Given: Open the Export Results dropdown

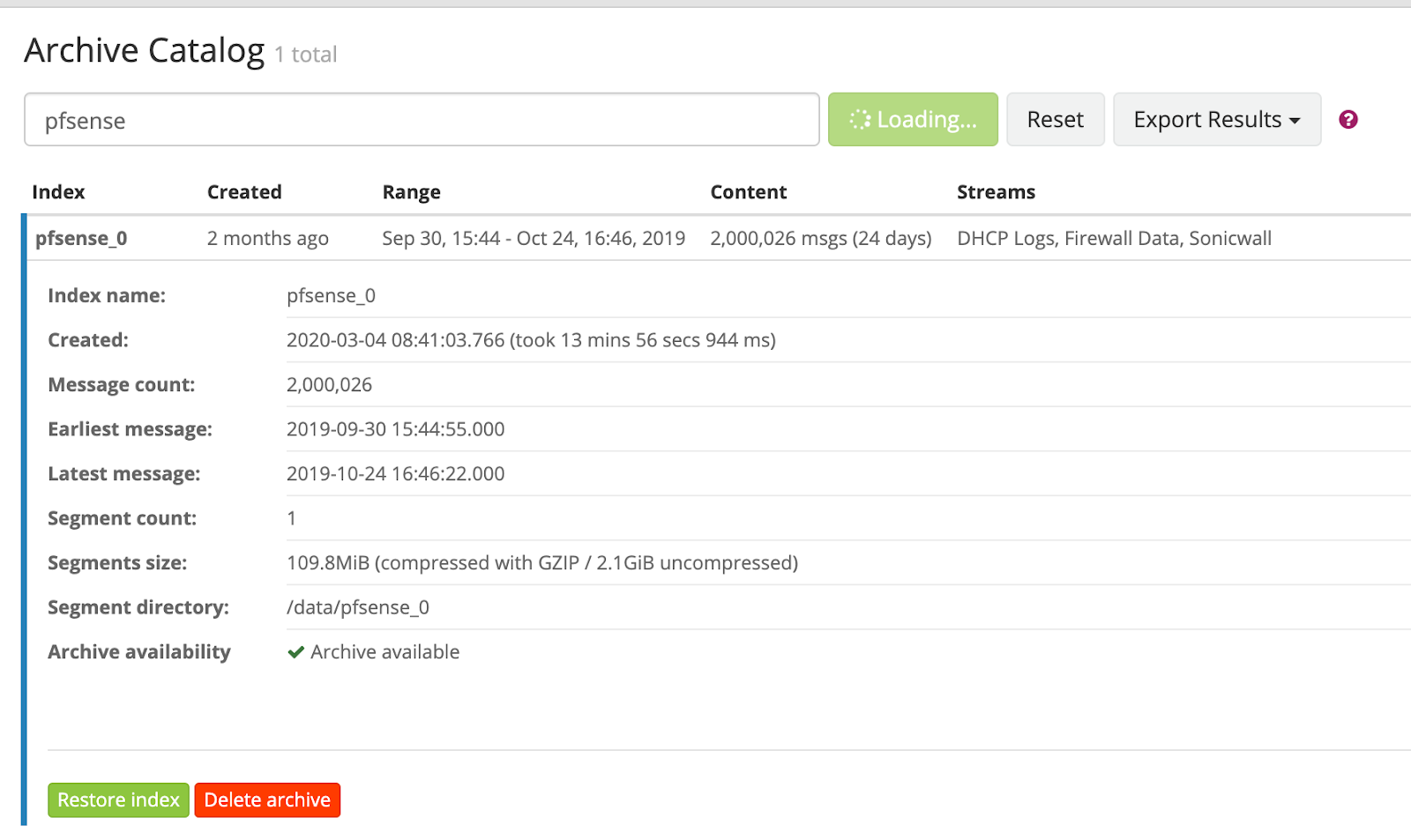Looking at the screenshot, I should (x=1217, y=119).
